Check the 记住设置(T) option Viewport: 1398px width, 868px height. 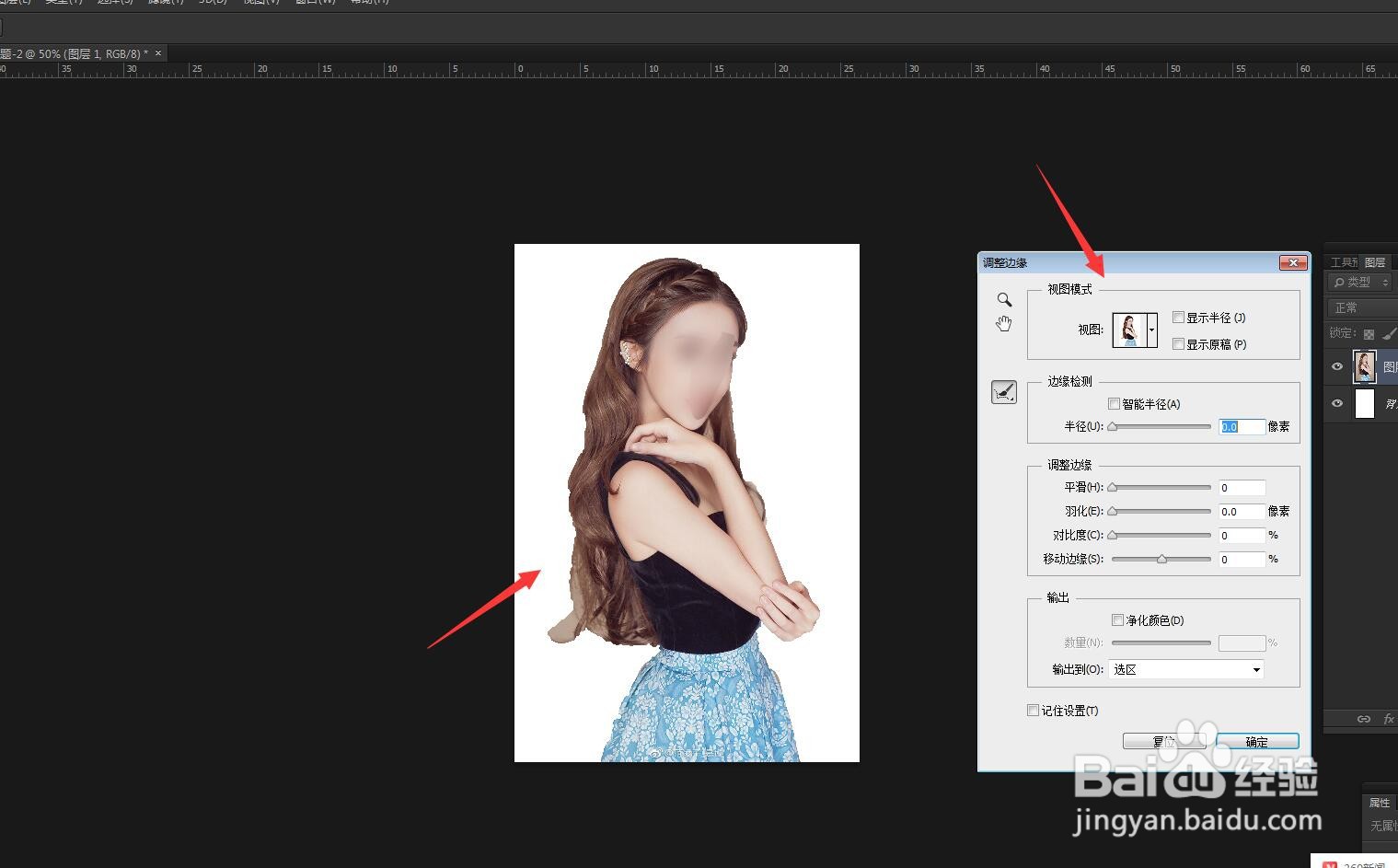[1033, 711]
